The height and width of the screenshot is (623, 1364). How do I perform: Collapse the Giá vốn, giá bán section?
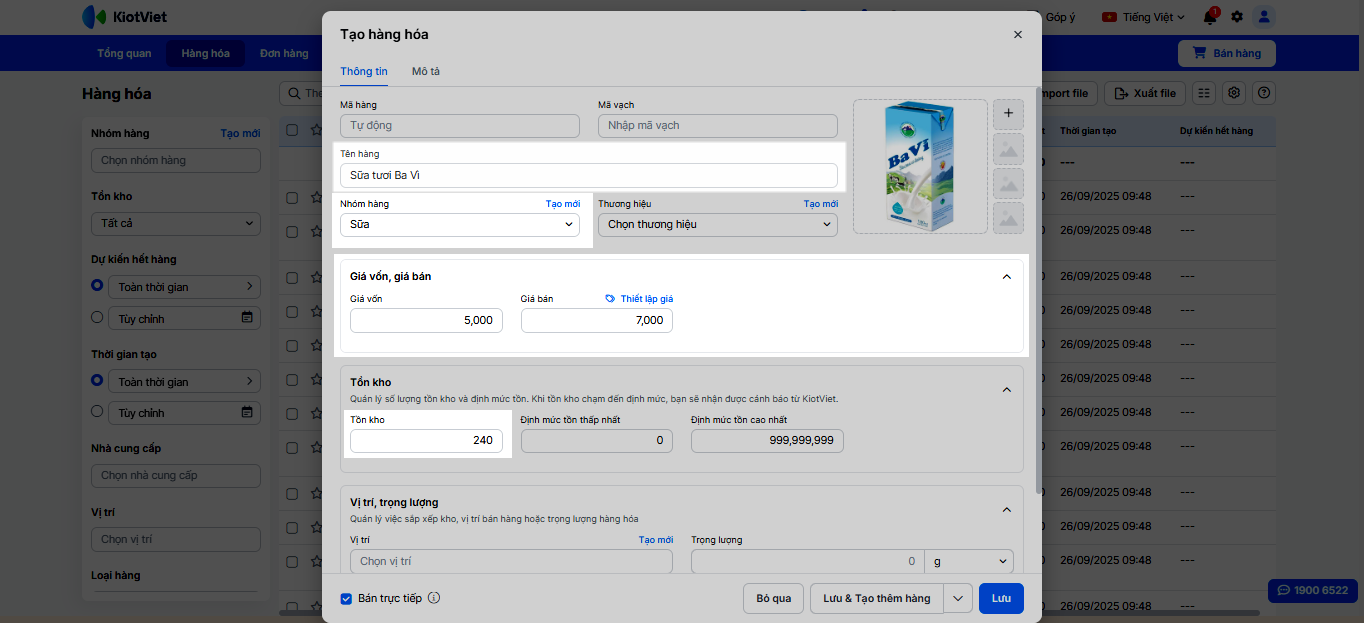click(x=1006, y=277)
